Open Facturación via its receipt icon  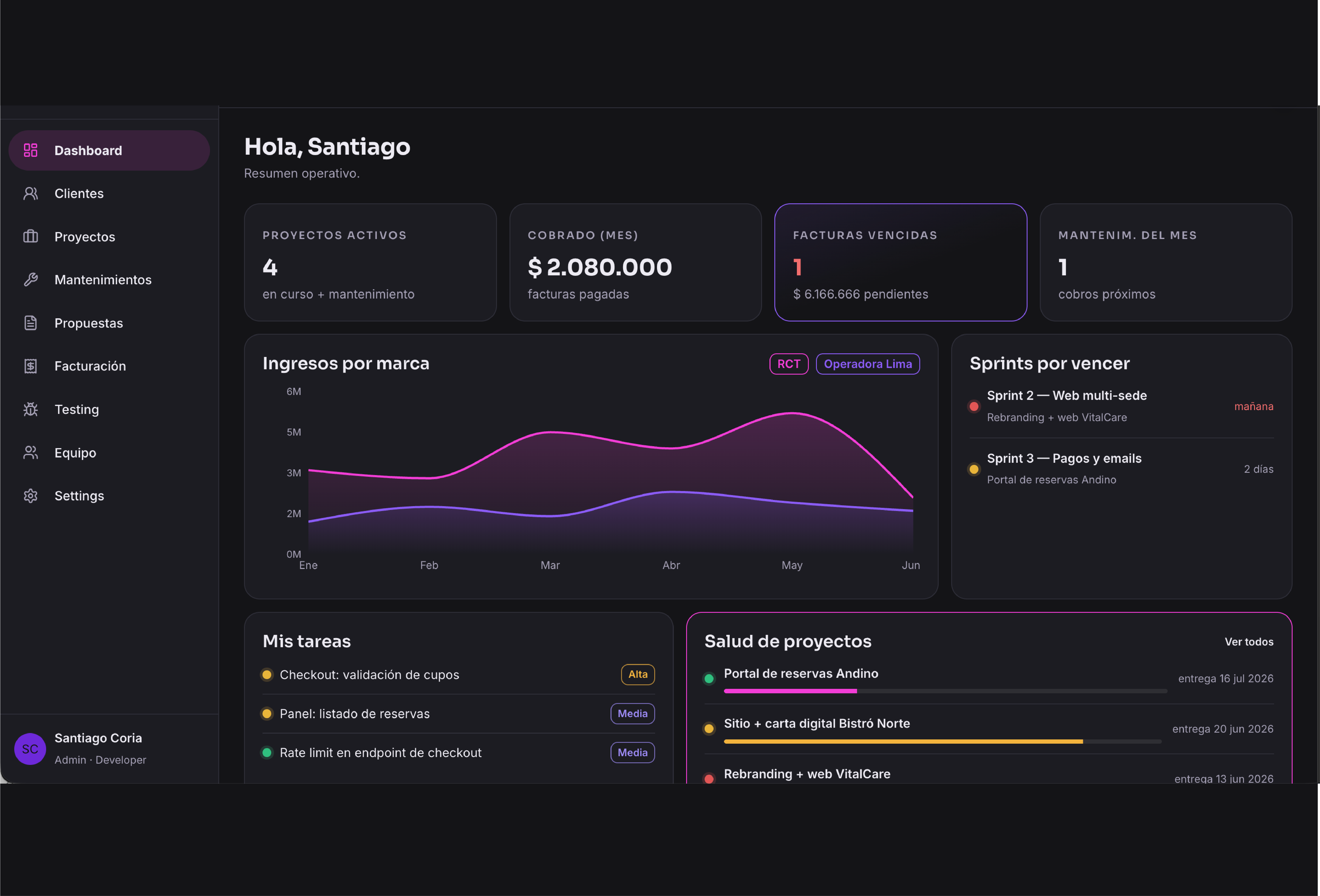pyautogui.click(x=31, y=366)
